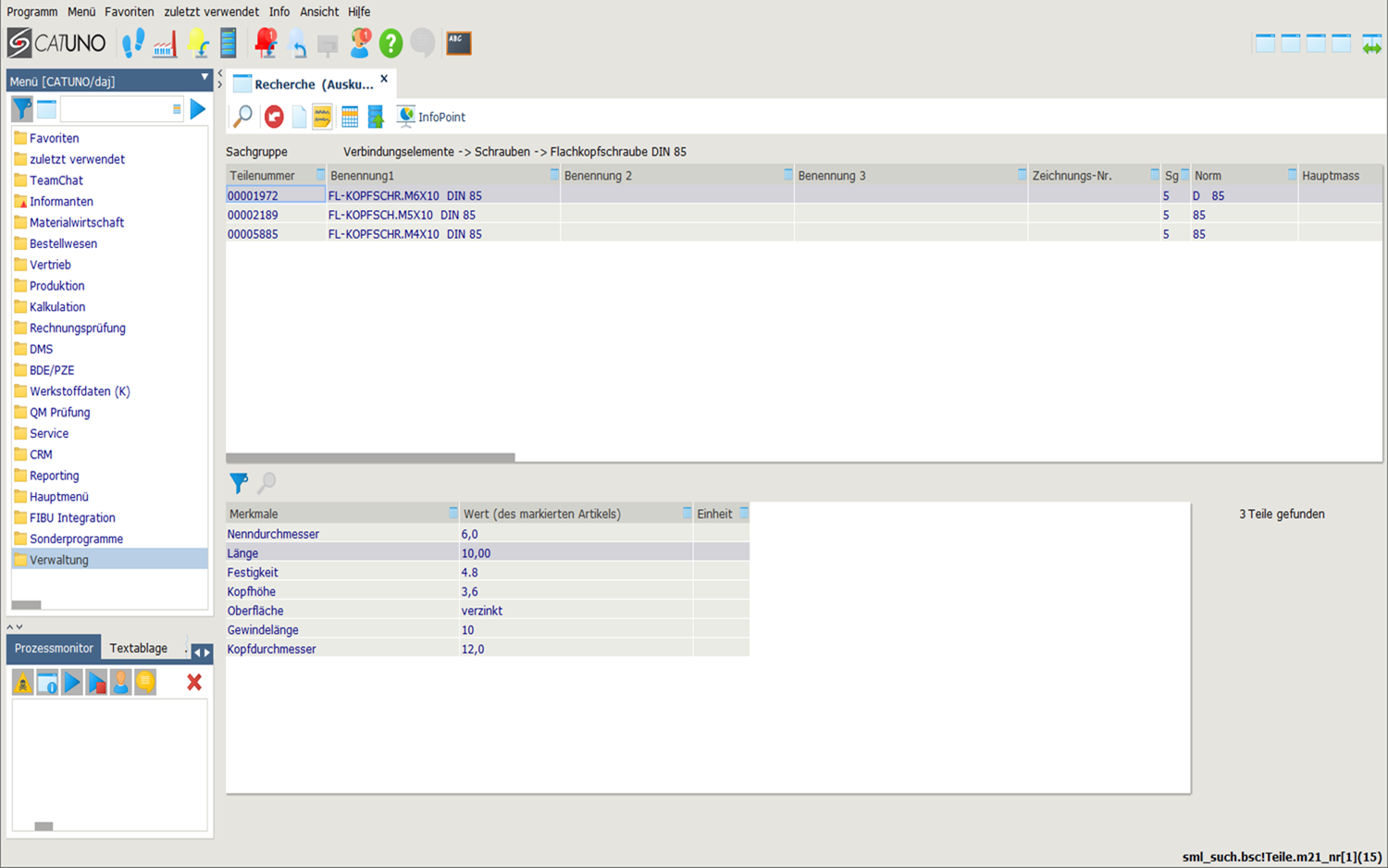The height and width of the screenshot is (868, 1388).
Task: Open the ABC chalkboard icon
Action: pyautogui.click(x=459, y=43)
